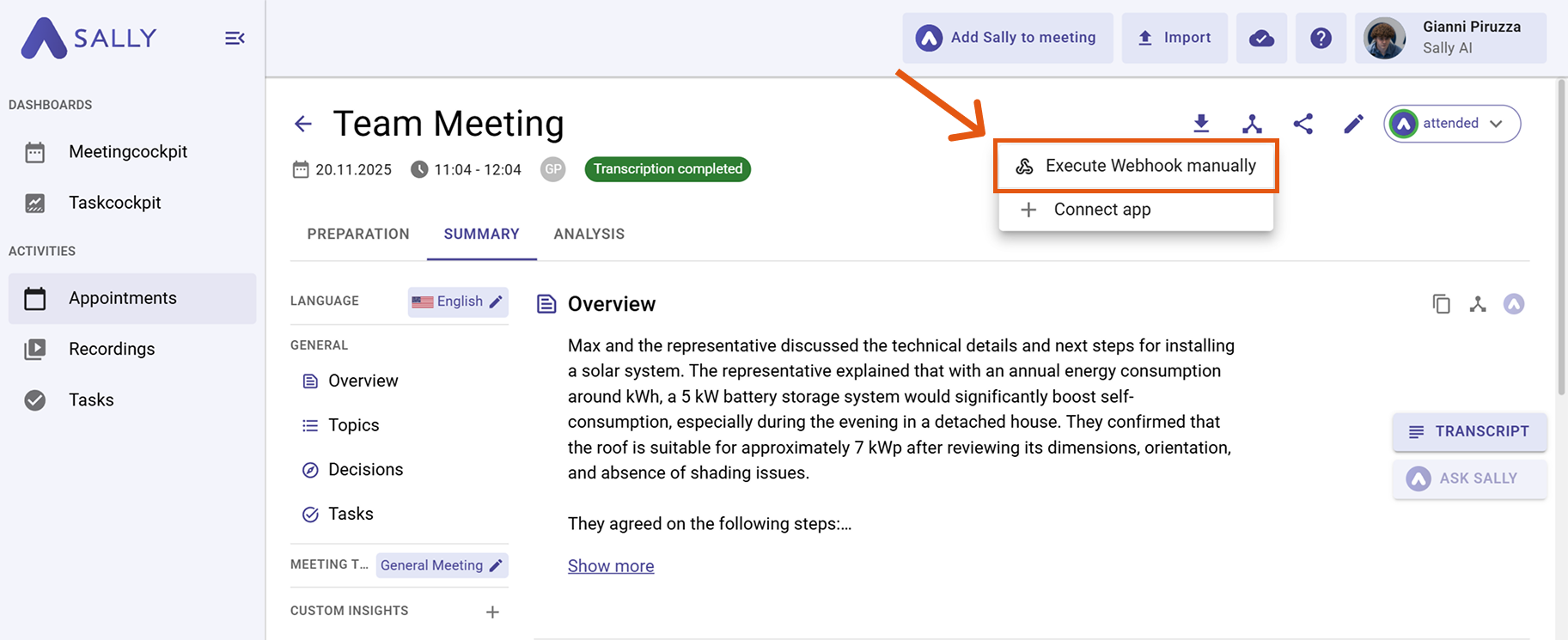Change the General Meeting type selector
1568x640 pixels.
point(442,565)
